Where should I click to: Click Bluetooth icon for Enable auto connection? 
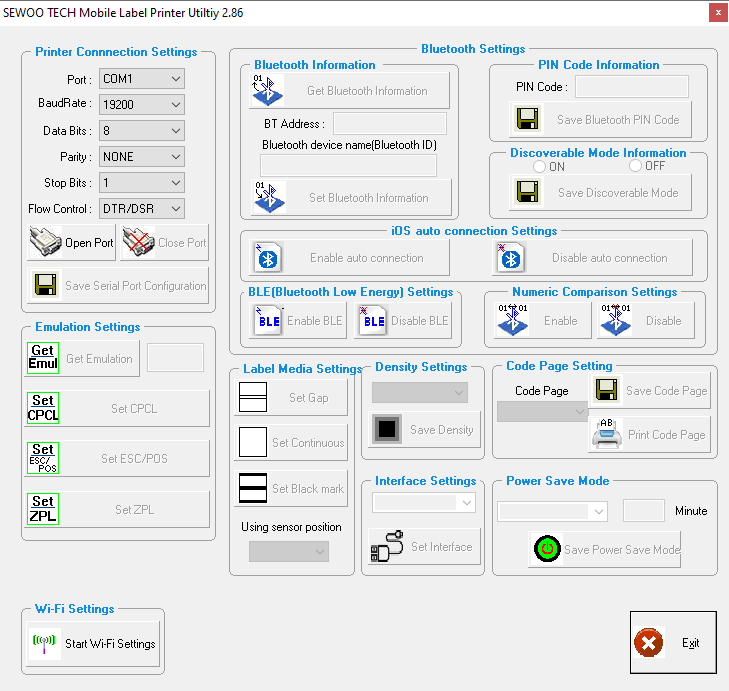pyautogui.click(x=268, y=257)
